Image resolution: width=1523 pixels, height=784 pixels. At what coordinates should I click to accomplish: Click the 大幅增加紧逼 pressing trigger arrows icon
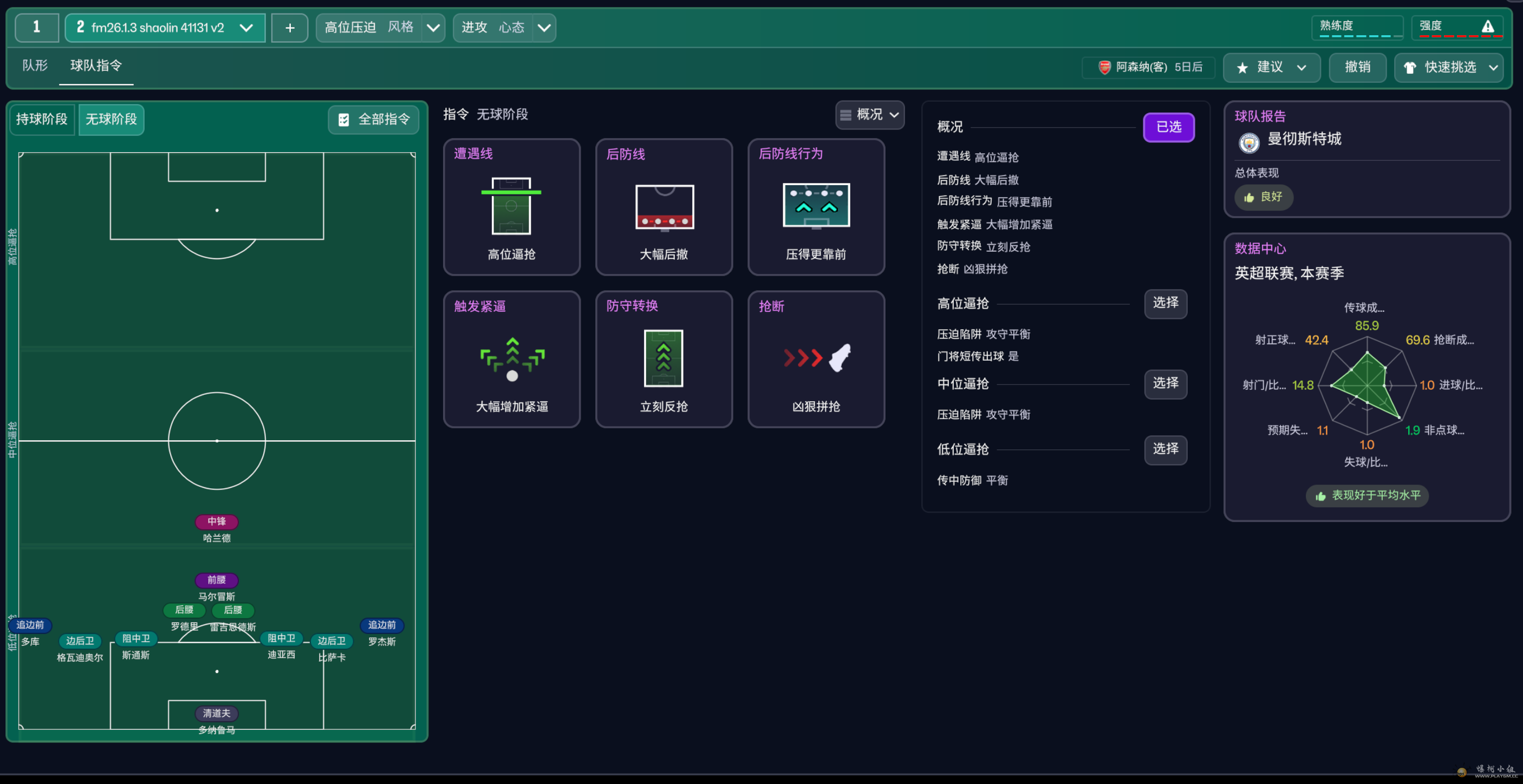click(x=511, y=358)
